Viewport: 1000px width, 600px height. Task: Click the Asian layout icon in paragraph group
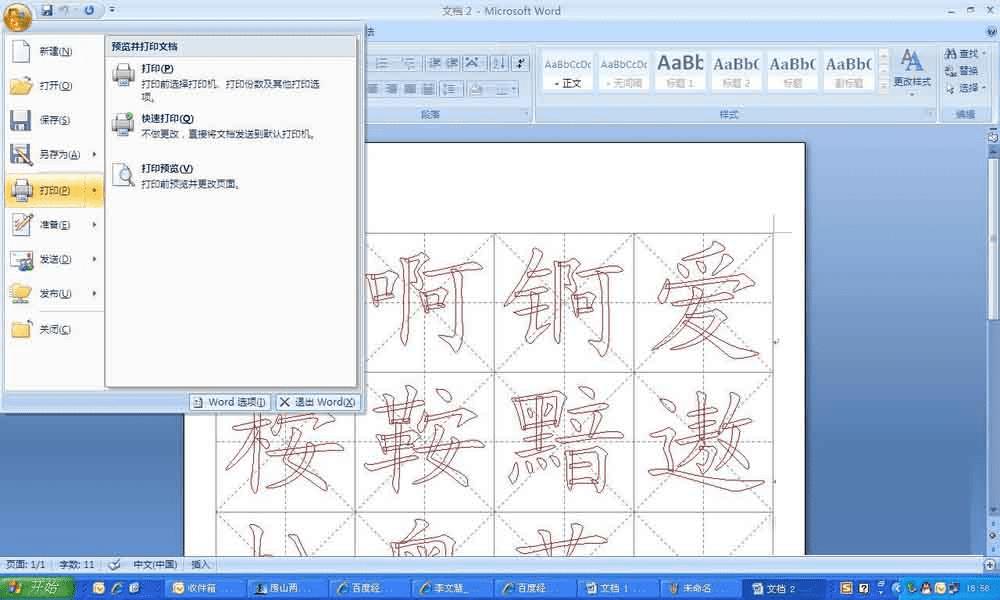coord(474,62)
